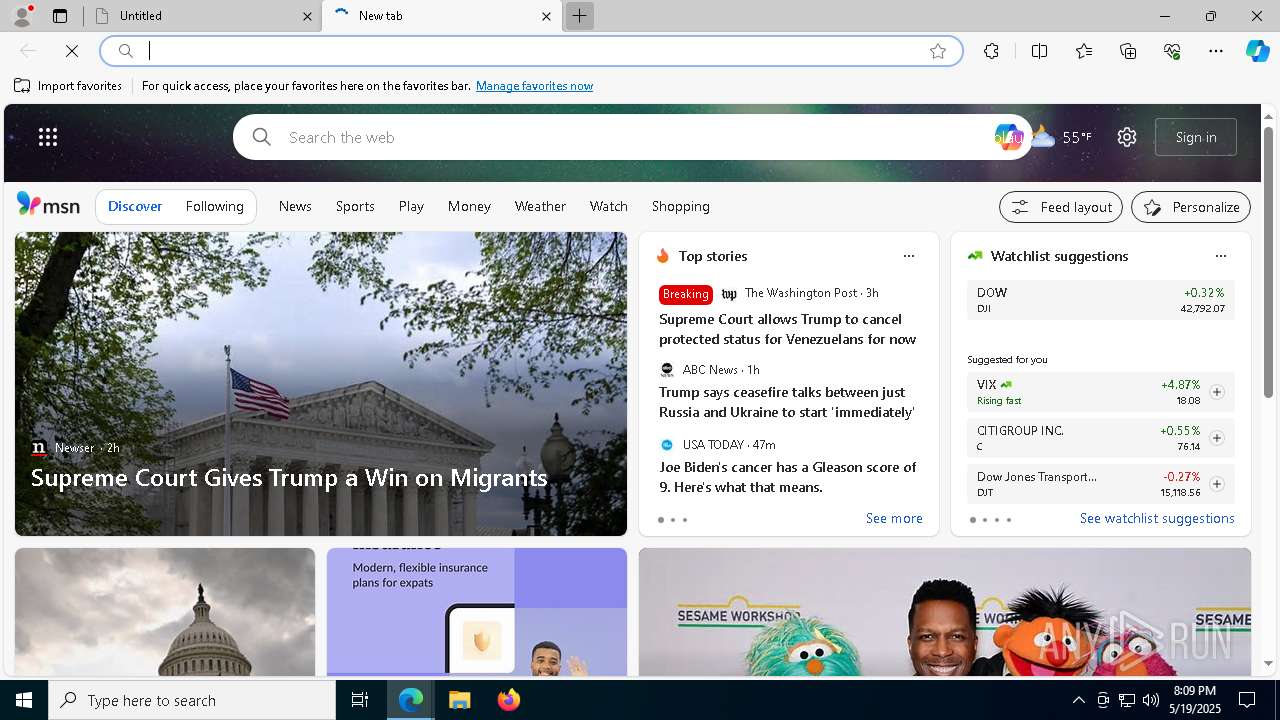Open the Favorites hub icon
Screen dimensions: 1280x720
1084,51
